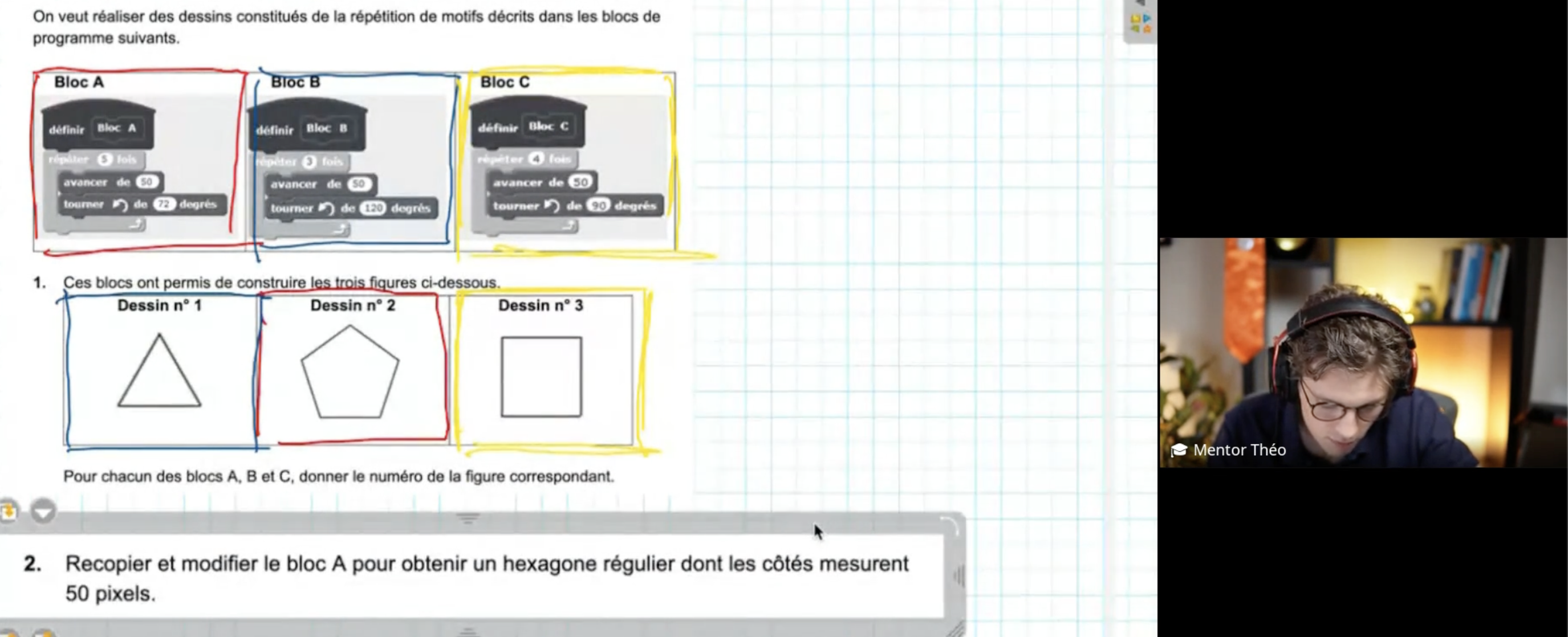The width and height of the screenshot is (1568, 637).
Task: Click the Mentor Théo webcam video
Action: [1362, 353]
